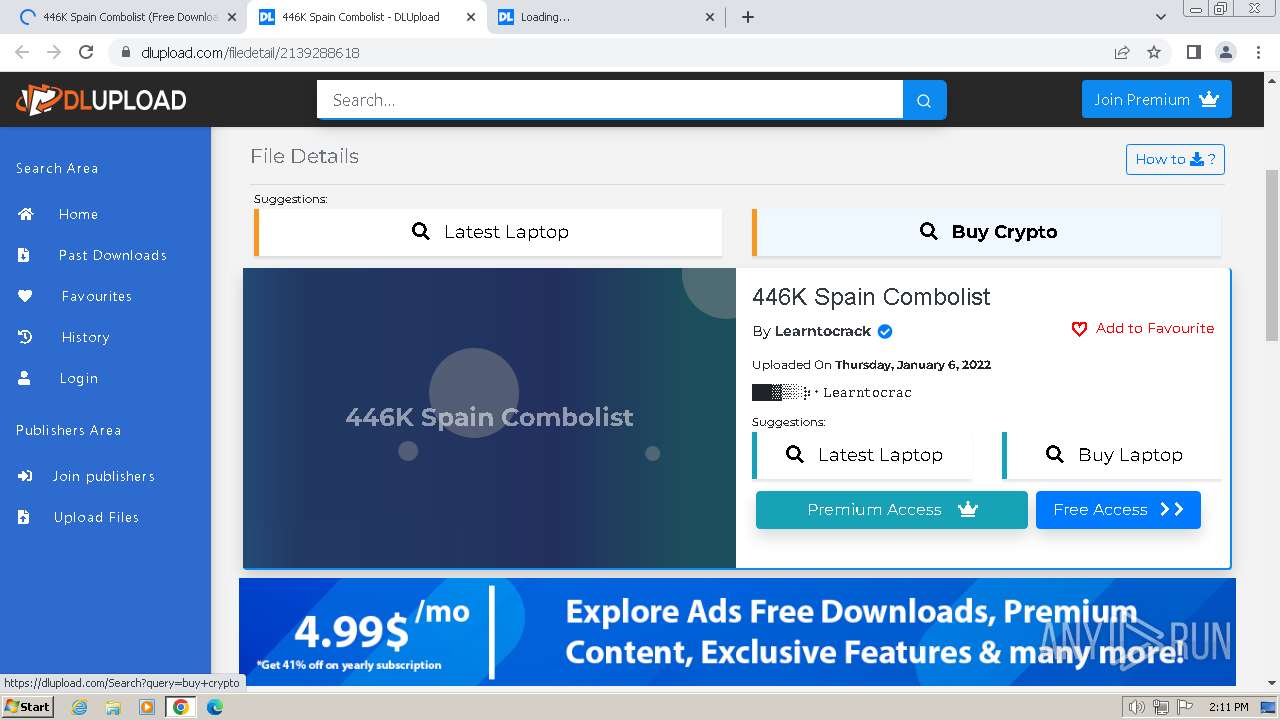Close the DLUpload active tab
Image resolution: width=1280 pixels, height=720 pixels.
coord(471,17)
